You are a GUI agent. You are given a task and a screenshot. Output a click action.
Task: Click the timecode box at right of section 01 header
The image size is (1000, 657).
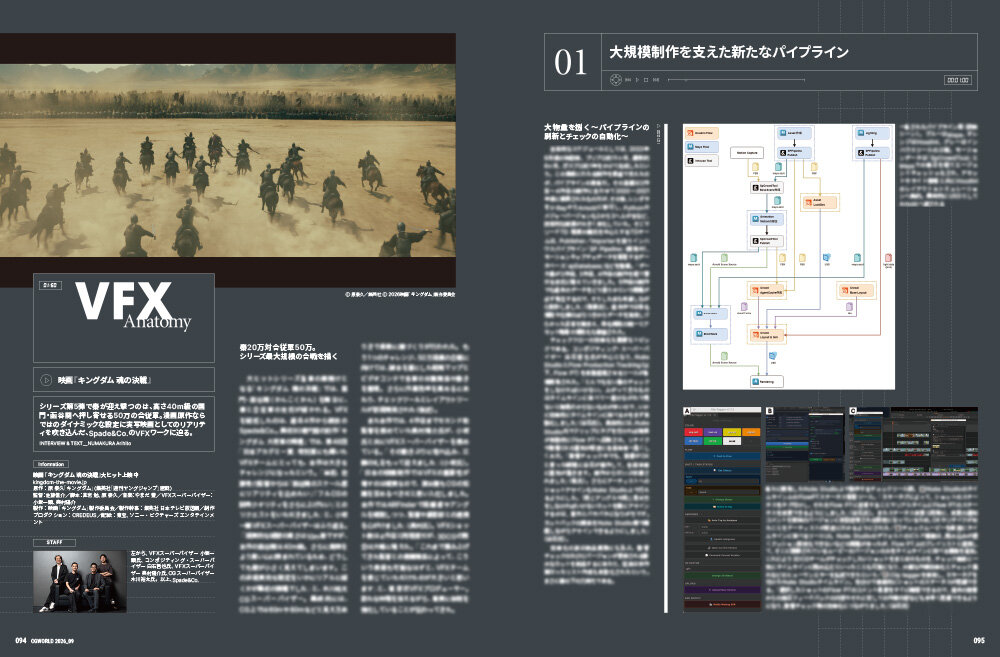[958, 80]
